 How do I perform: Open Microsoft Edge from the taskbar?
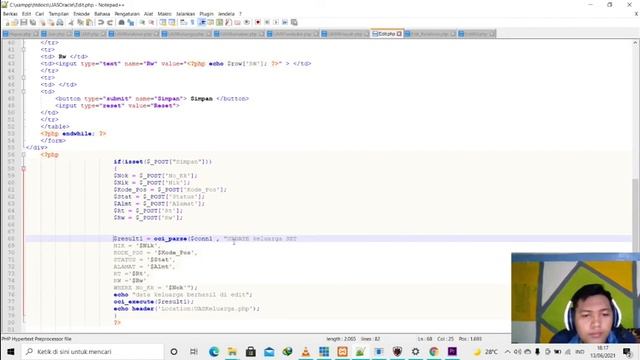click(214, 351)
